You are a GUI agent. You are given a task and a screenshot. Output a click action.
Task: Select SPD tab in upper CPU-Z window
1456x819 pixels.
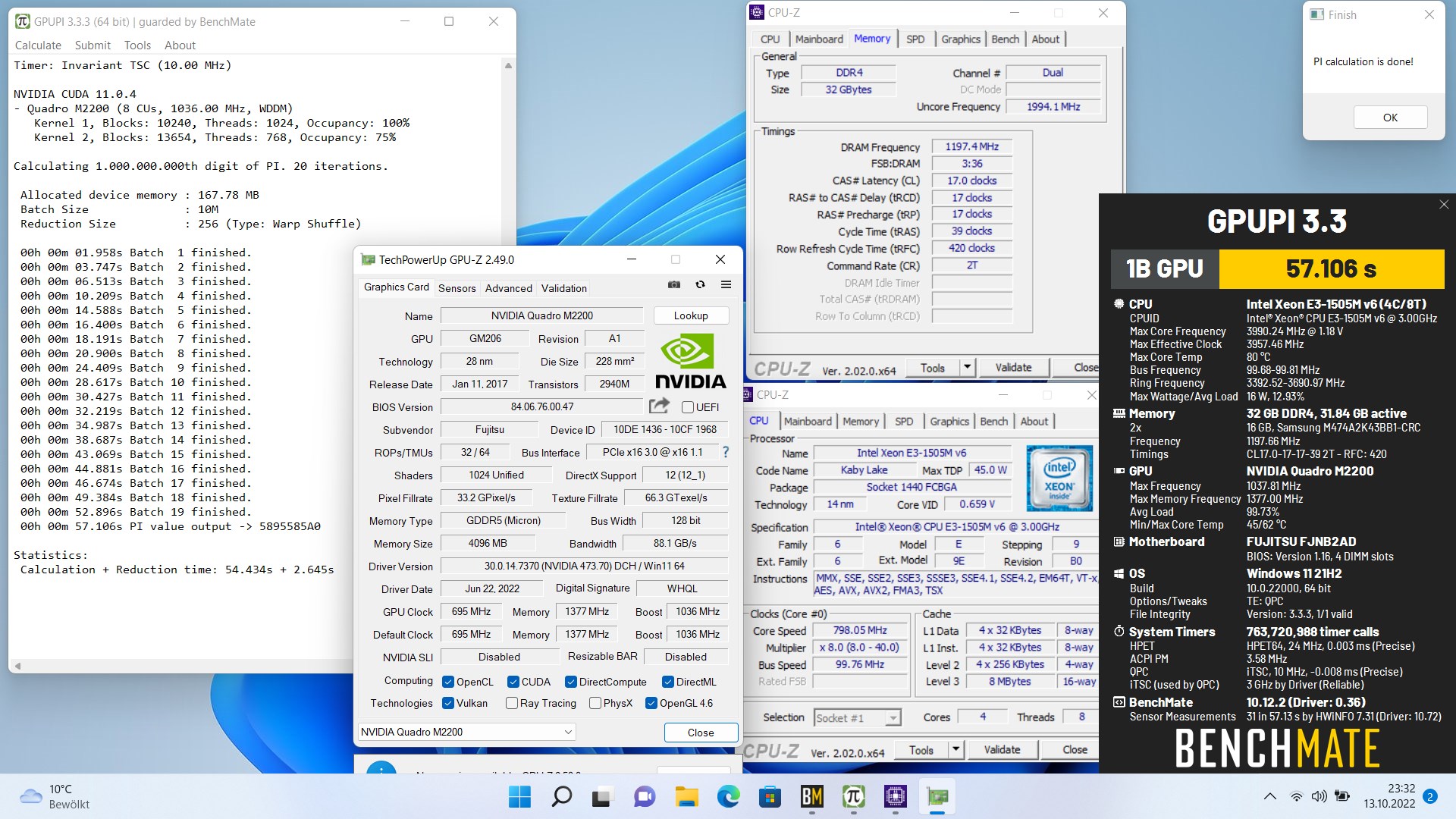(x=915, y=39)
